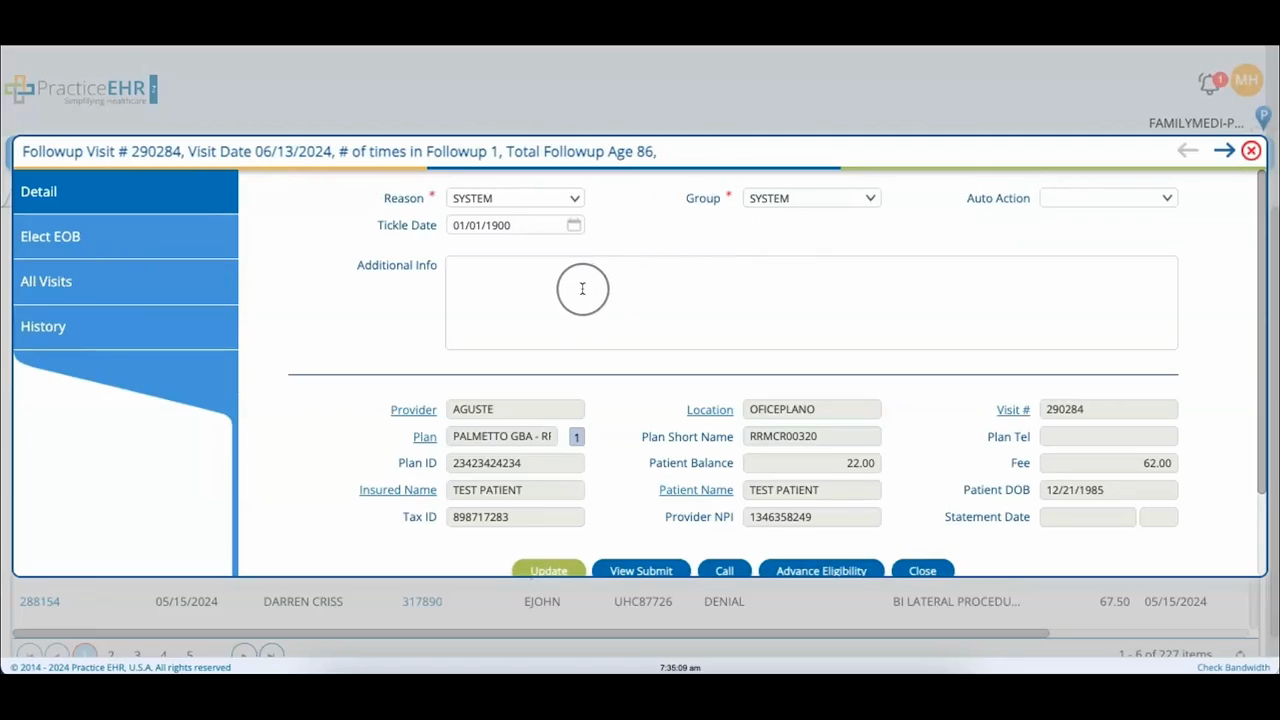This screenshot has height=720, width=1280.
Task: Open the Patient Name link
Action: tap(696, 490)
